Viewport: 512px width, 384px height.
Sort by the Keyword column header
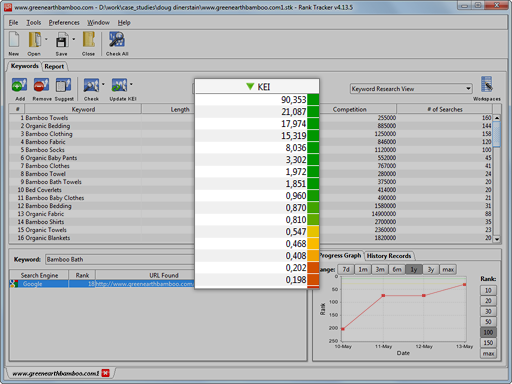click(x=83, y=109)
